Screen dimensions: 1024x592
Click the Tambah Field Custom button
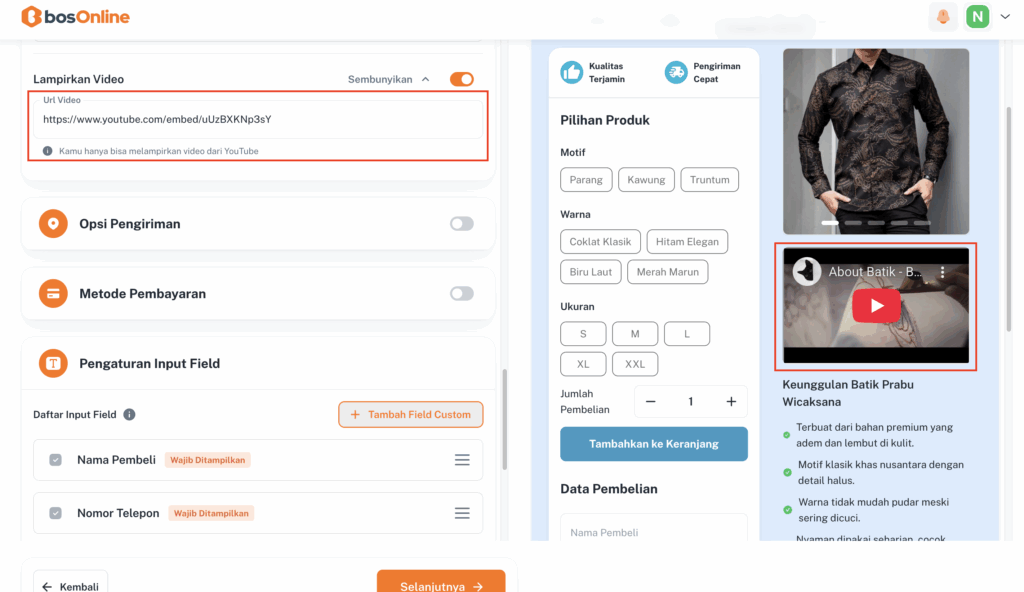(410, 415)
